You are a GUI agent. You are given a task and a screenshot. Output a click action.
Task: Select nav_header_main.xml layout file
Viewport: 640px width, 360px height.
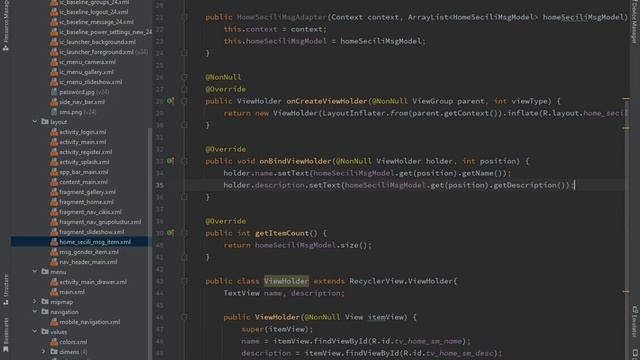[x=84, y=262]
